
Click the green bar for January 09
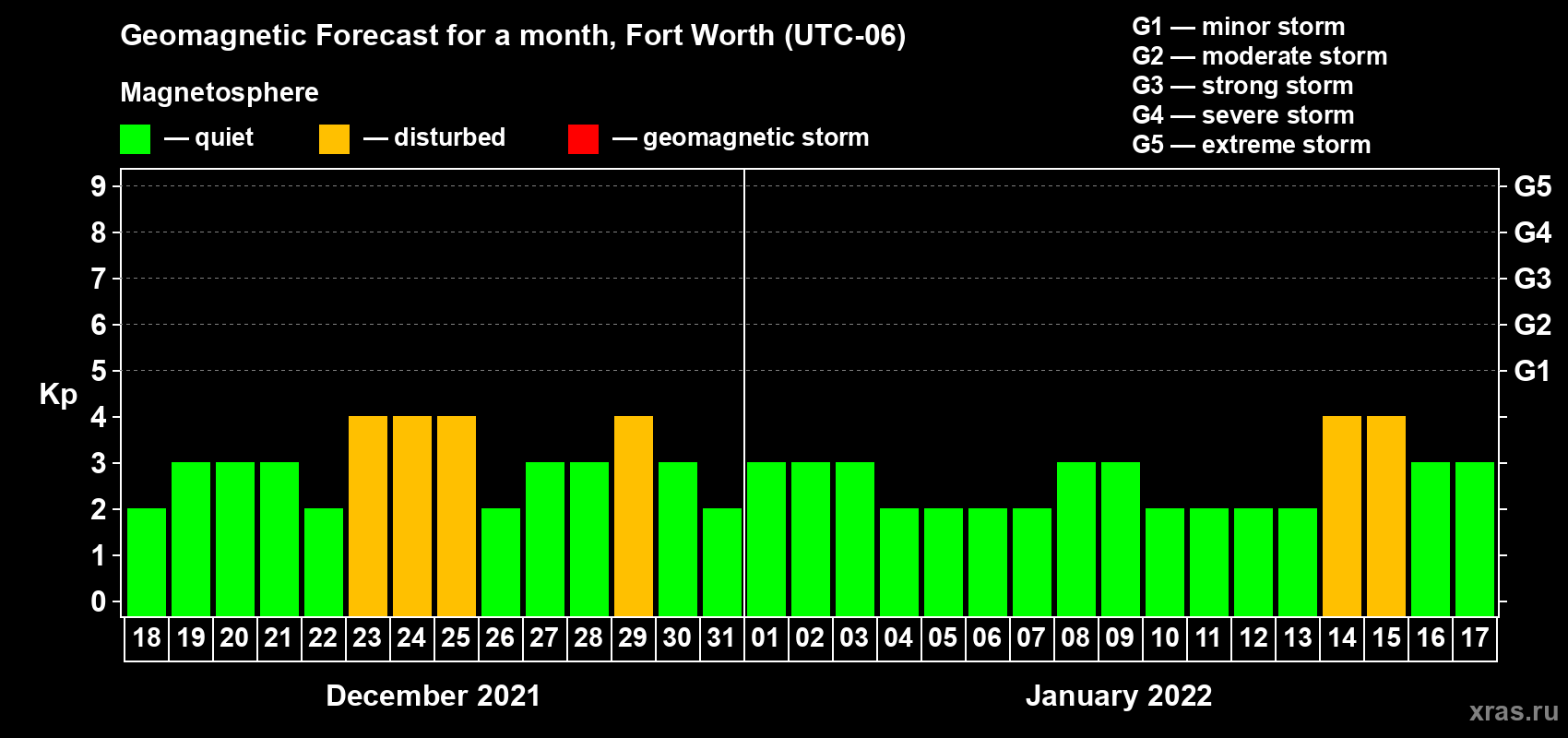tap(1121, 539)
